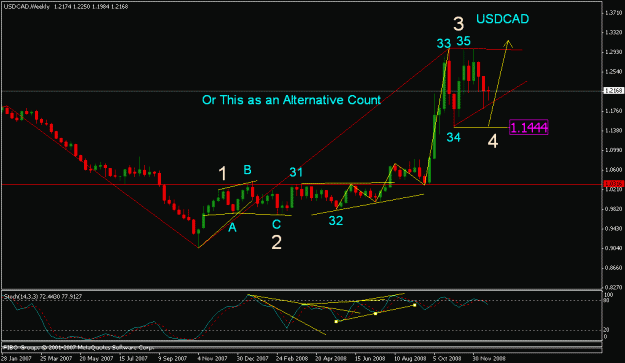Click the '30 Dec 2007' date axis label
The width and height of the screenshot is (625, 363).
tap(253, 358)
